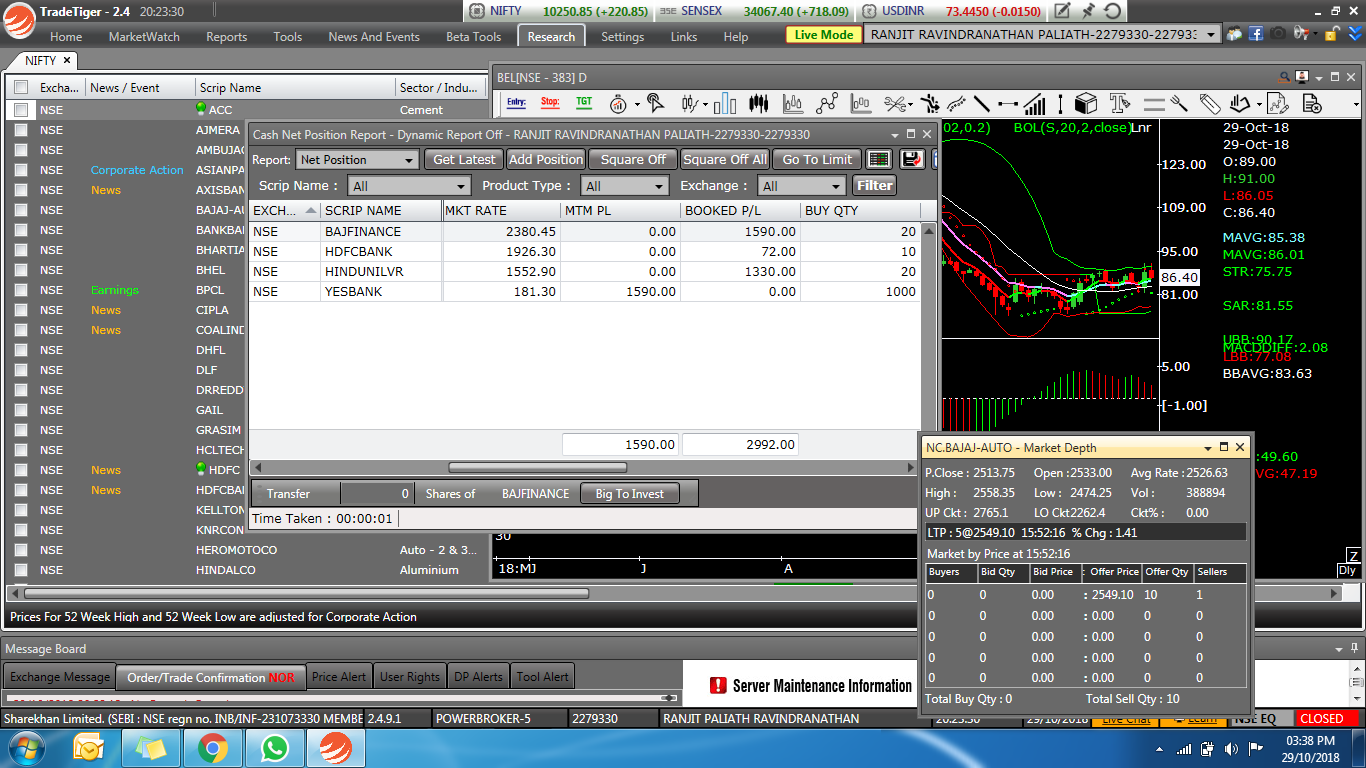Open the Report Net Position dropdown
Viewport: 1366px width, 768px height.
357,160
